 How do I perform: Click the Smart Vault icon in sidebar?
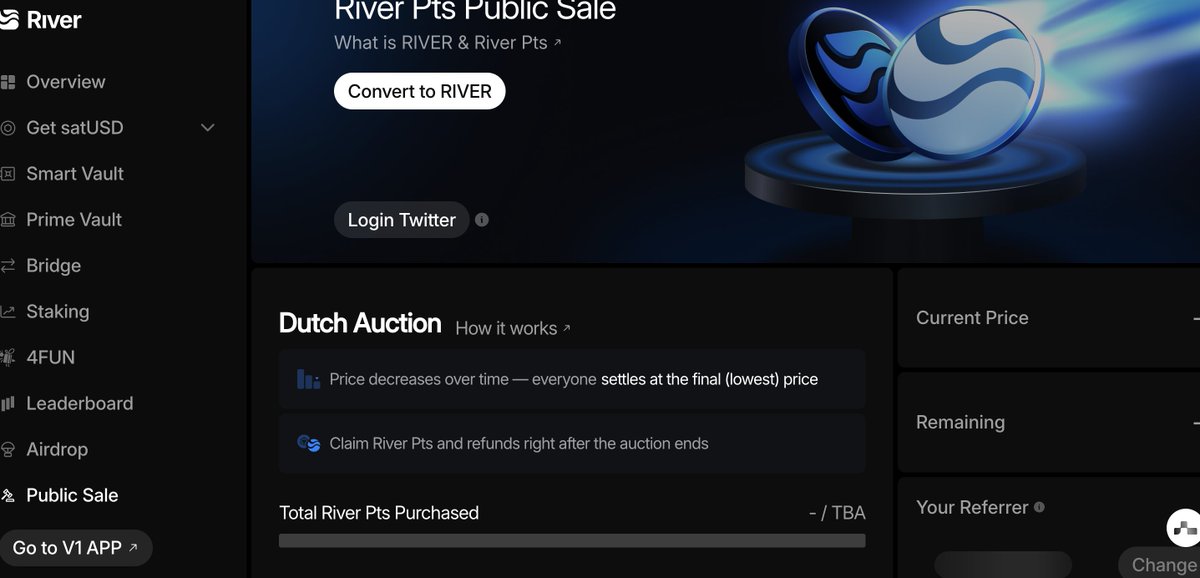point(8,174)
